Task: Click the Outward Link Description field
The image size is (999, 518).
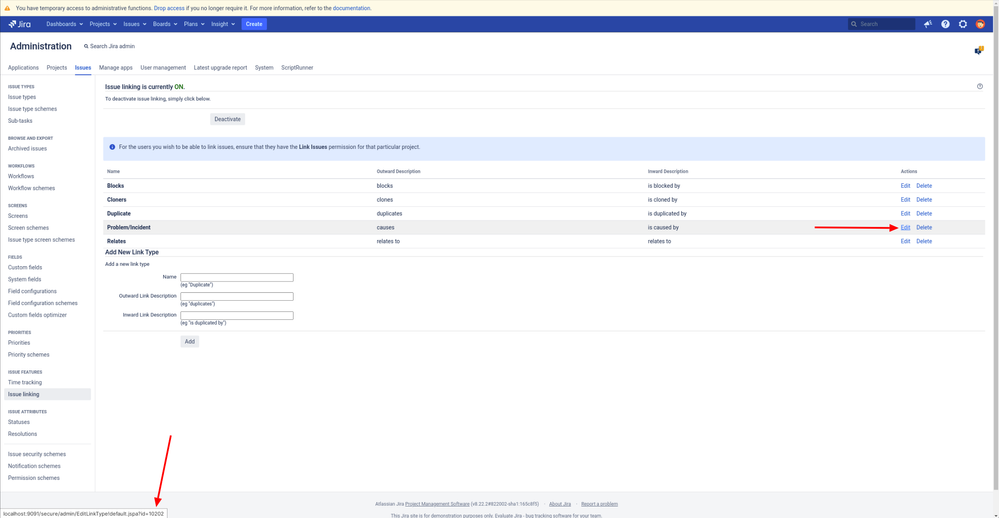Action: 237,296
